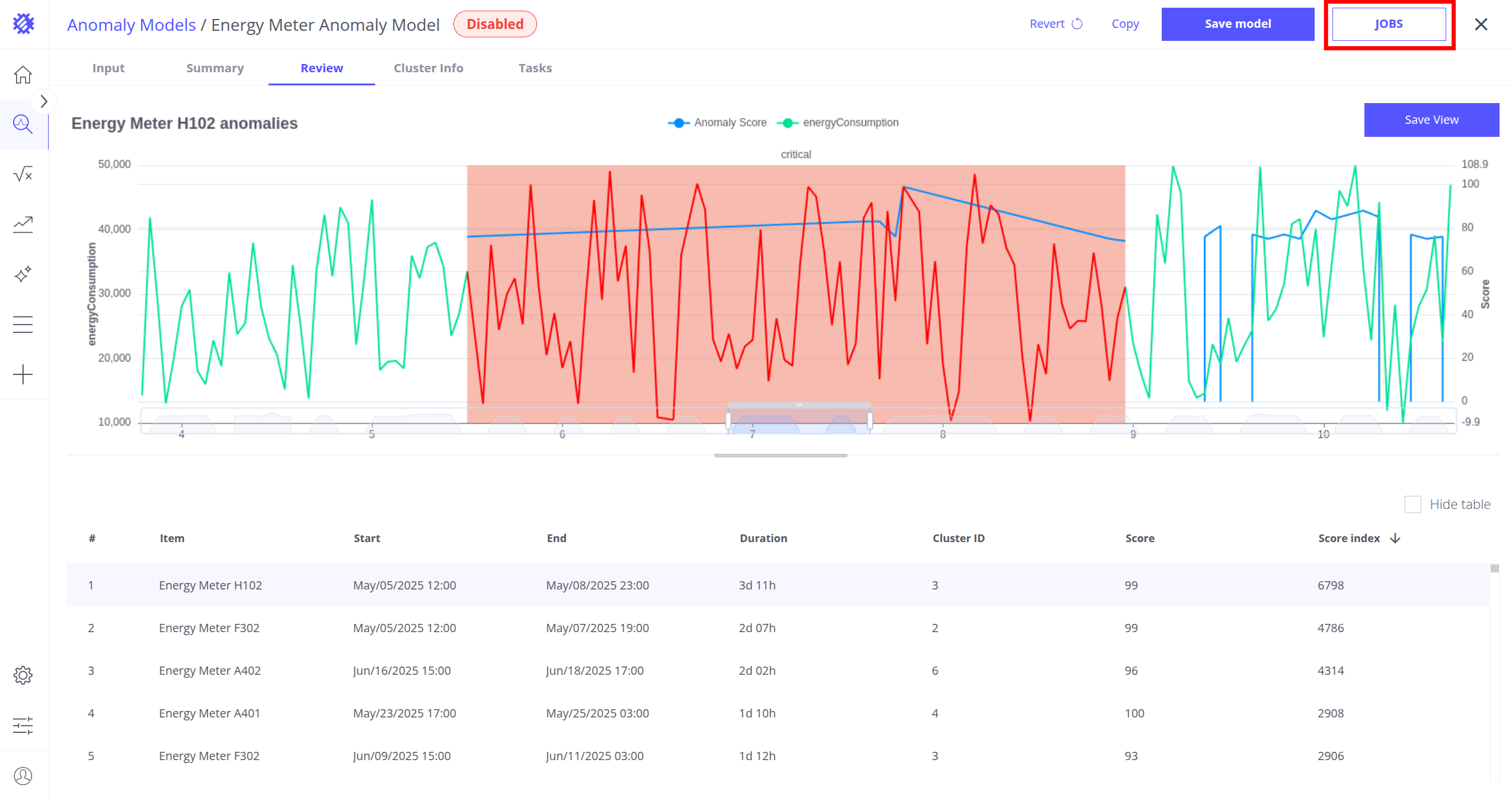Click the plus add icon in sidebar
The height and width of the screenshot is (801, 1512).
coord(23,374)
